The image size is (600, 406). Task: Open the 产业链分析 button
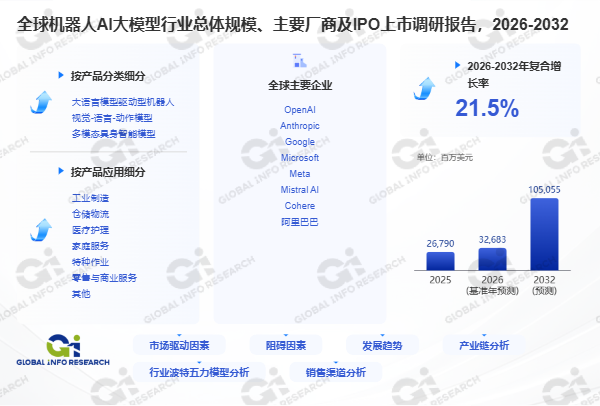point(484,346)
